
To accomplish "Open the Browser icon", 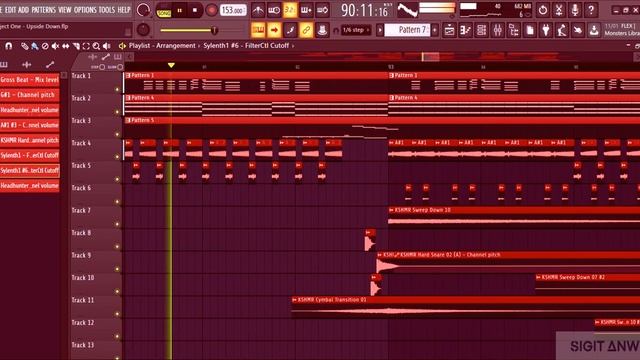I will pos(514,30).
